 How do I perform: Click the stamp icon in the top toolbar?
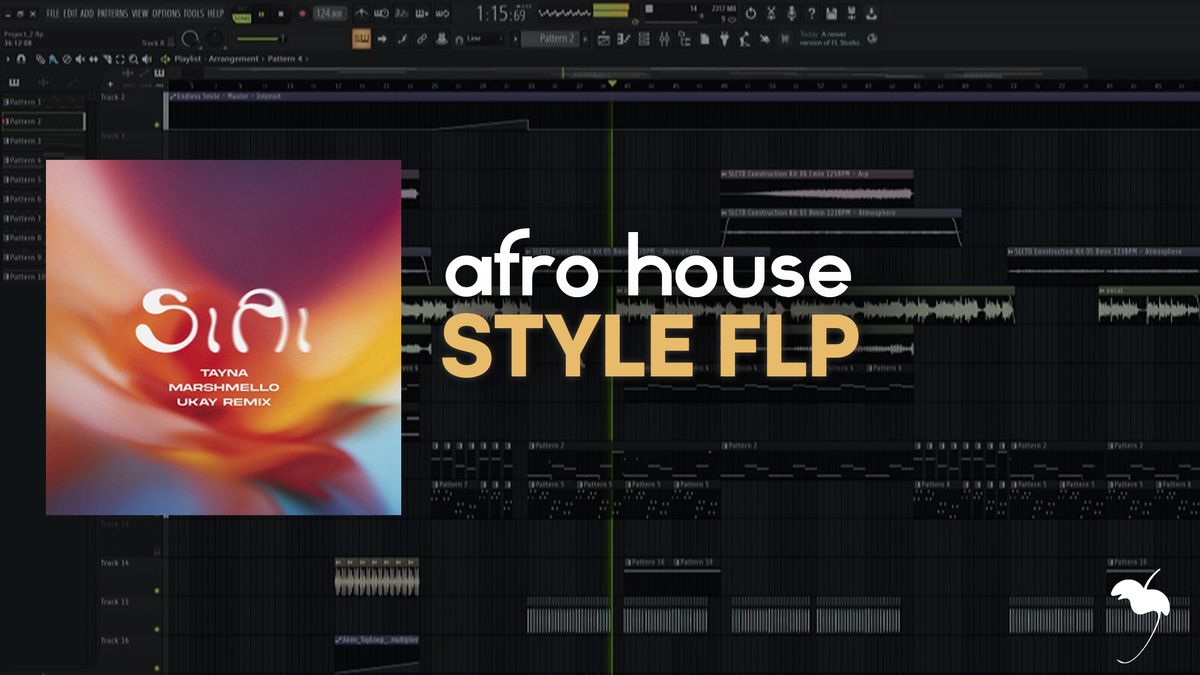(x=442, y=38)
